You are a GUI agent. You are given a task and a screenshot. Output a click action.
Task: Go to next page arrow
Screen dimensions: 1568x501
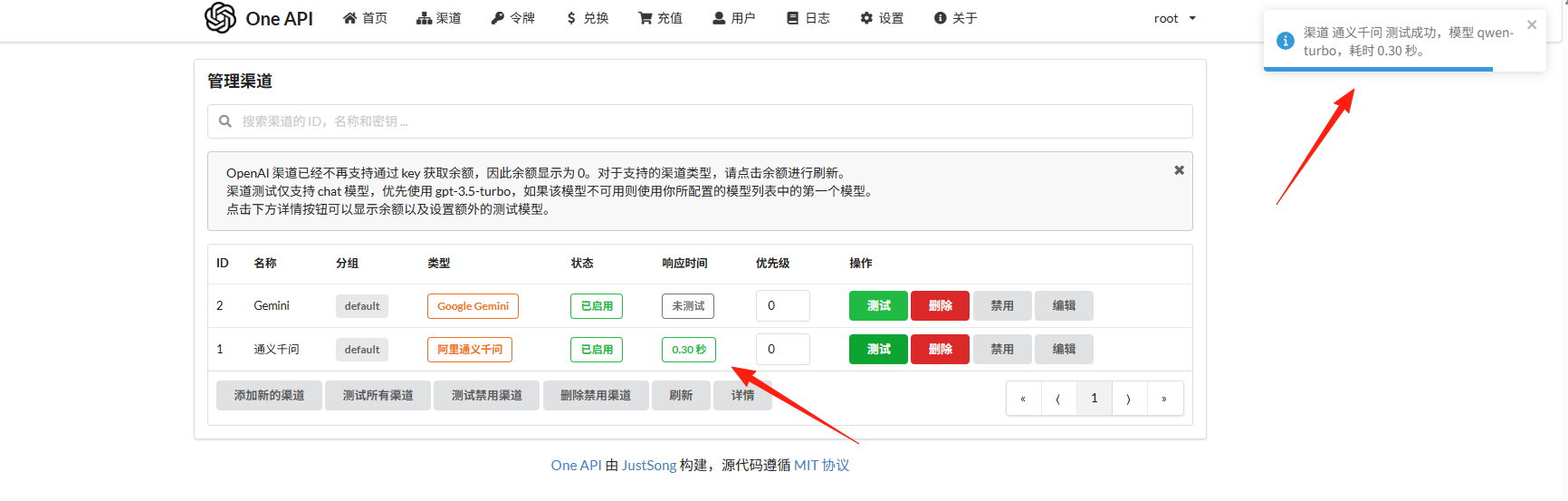[x=1129, y=399]
